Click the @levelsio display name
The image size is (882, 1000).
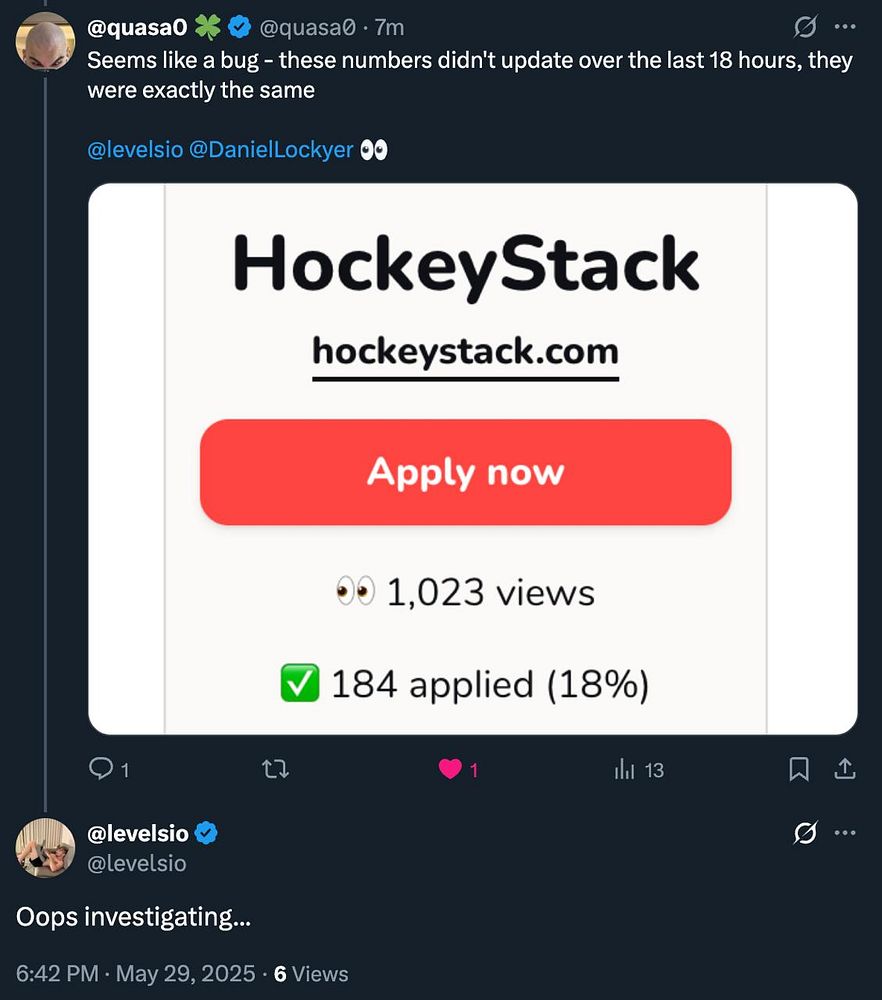[x=138, y=832]
